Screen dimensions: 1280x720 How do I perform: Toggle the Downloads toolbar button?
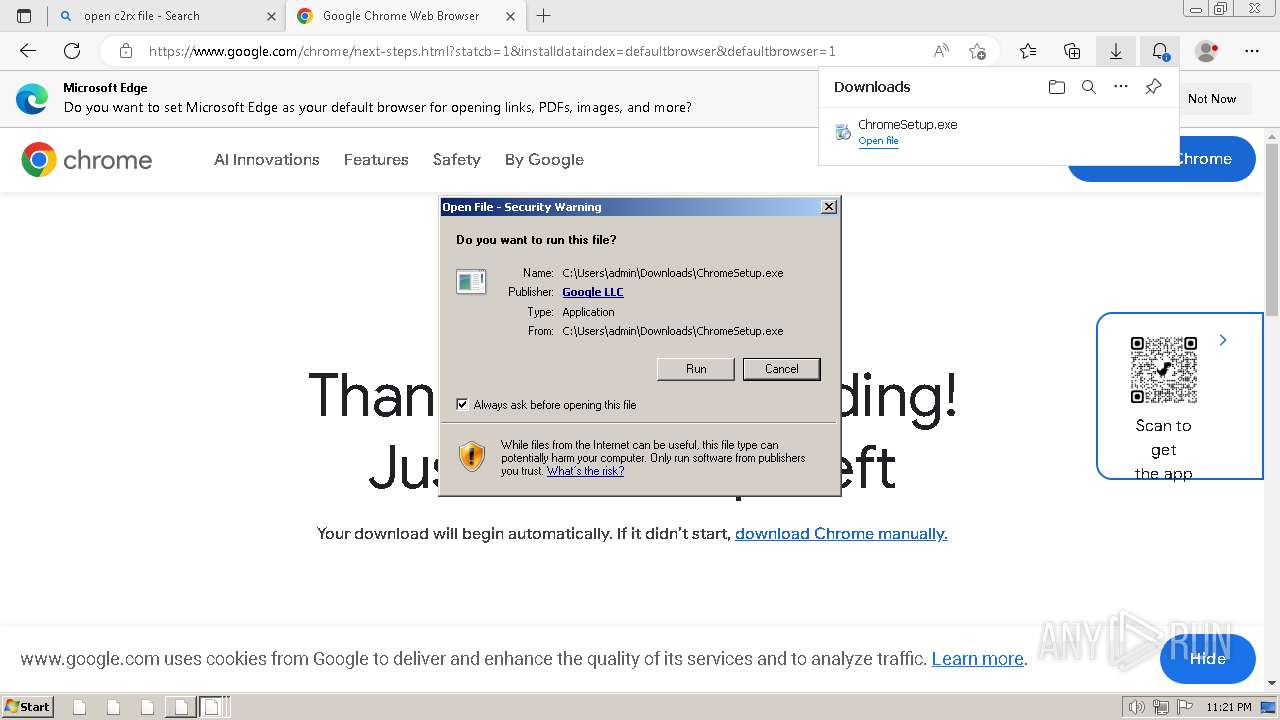[x=1116, y=51]
